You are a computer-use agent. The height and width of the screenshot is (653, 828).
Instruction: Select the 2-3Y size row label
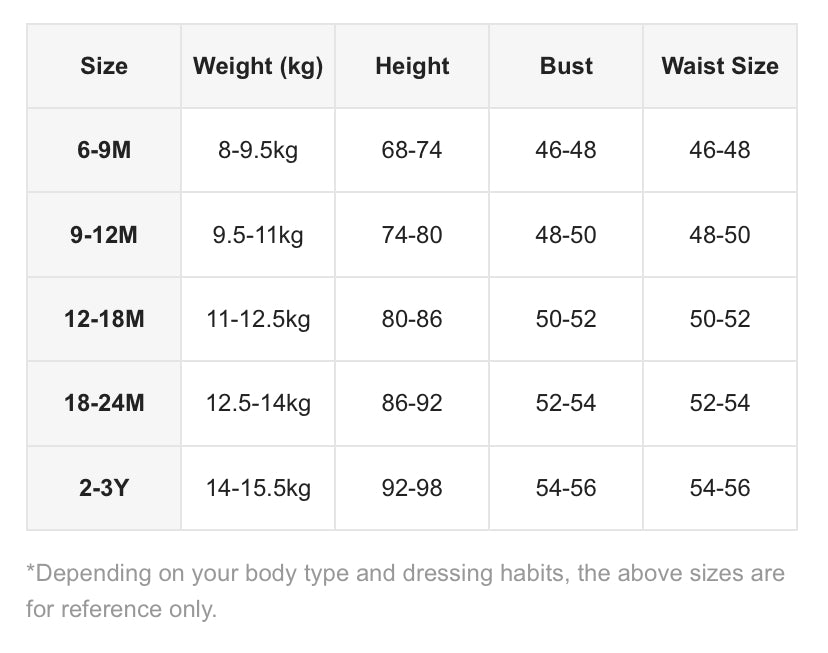tap(104, 488)
